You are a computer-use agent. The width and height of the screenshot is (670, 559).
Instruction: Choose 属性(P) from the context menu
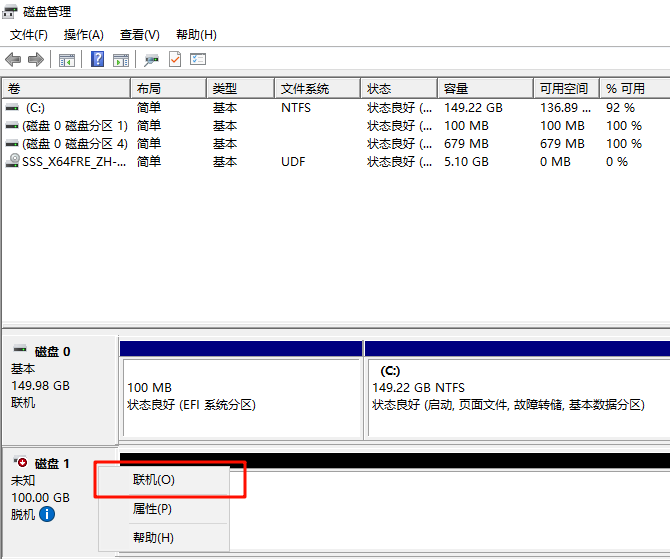152,509
